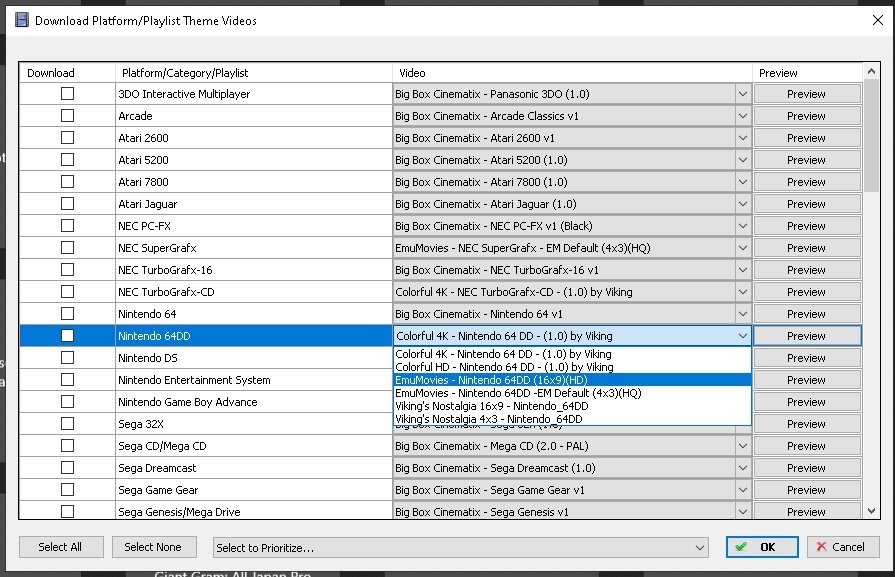Select the NEC TurboGrafx-16 platform cell
This screenshot has height=577, width=895.
pos(254,270)
